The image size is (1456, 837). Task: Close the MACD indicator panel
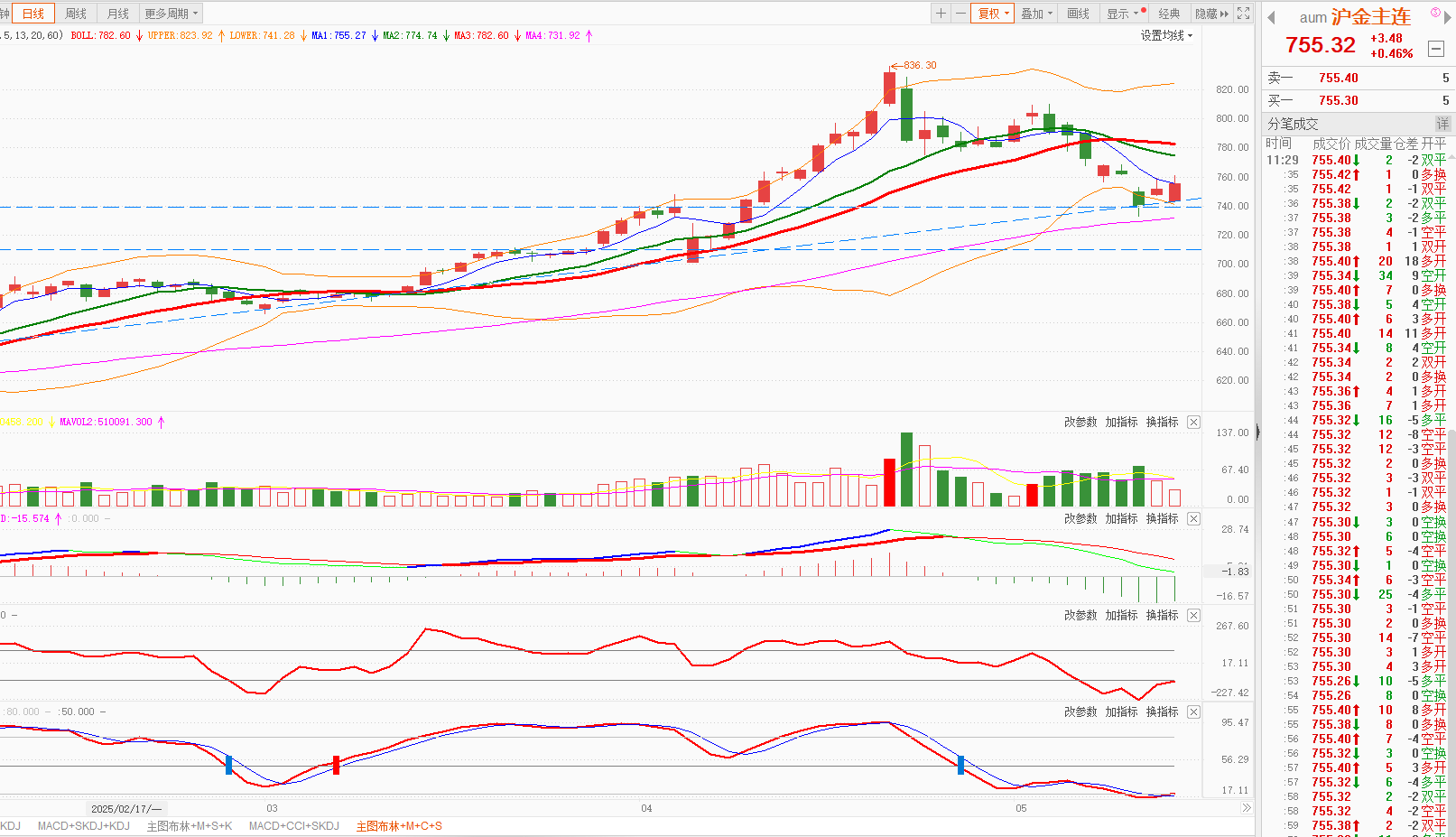coord(1193,518)
